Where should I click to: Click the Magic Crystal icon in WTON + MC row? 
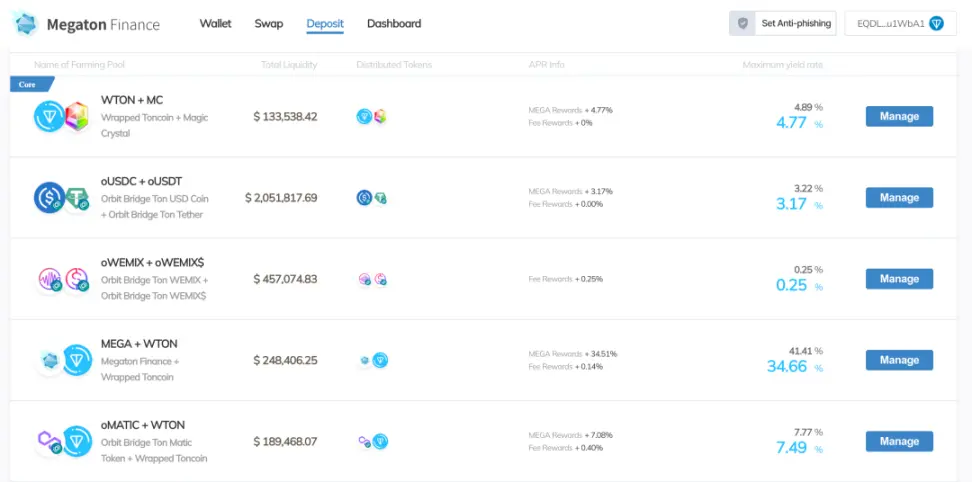77,116
